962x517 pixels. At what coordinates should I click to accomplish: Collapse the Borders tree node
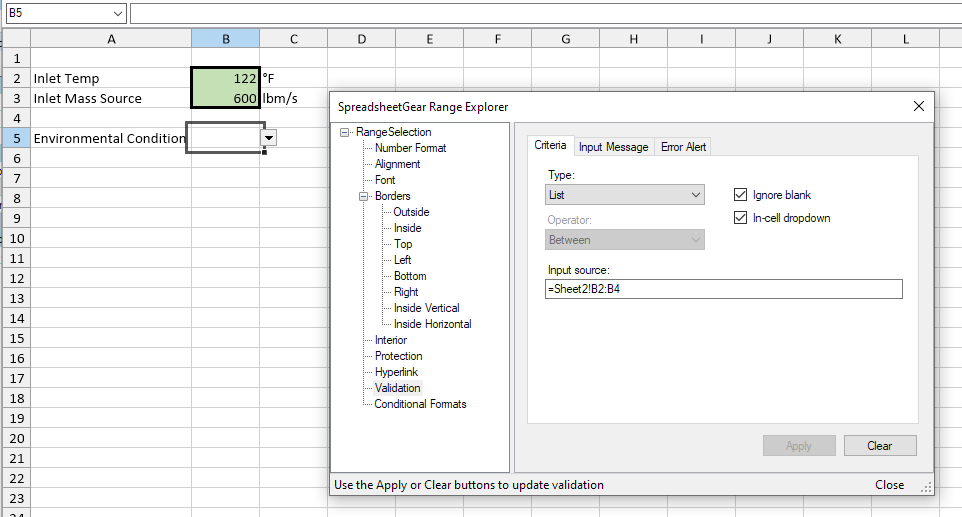coord(364,196)
